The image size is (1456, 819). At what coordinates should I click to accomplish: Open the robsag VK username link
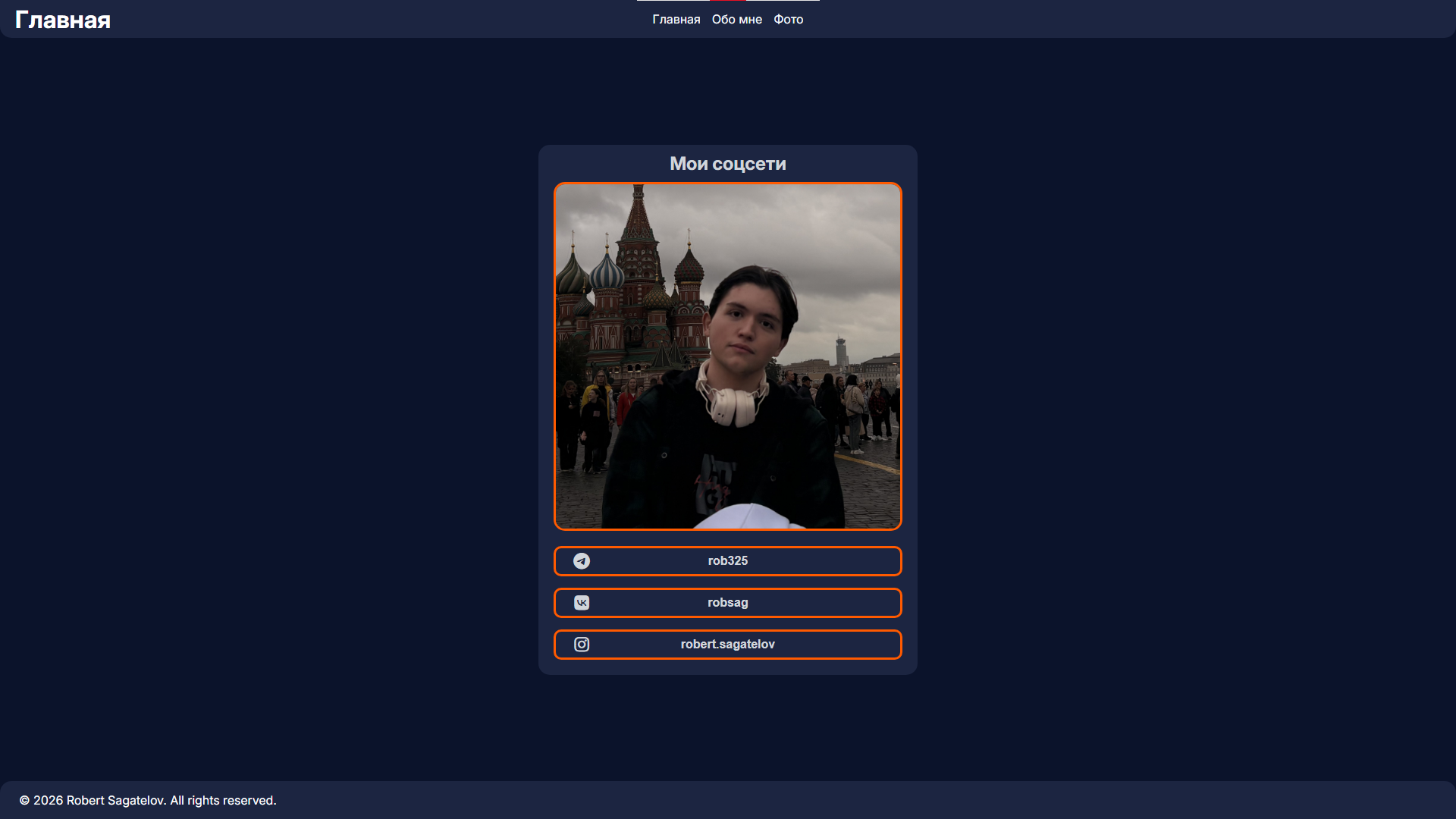click(x=727, y=603)
